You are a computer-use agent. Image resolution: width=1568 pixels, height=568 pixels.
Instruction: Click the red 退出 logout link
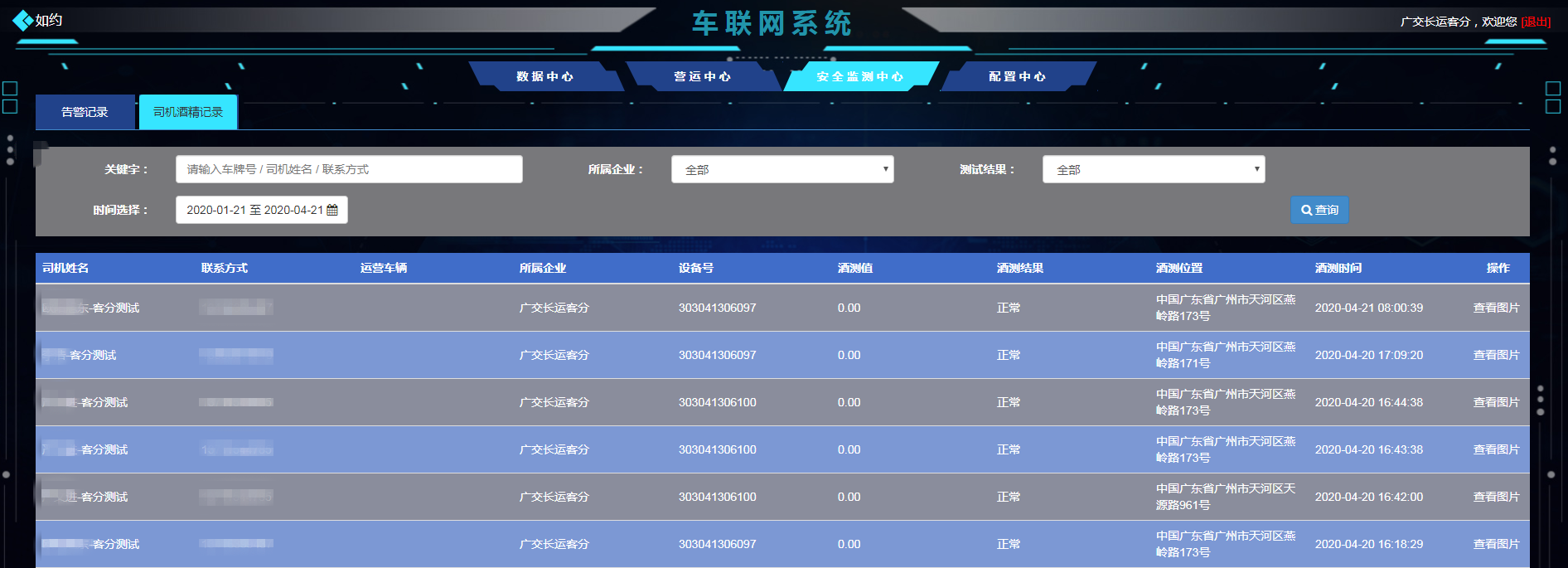click(1536, 22)
